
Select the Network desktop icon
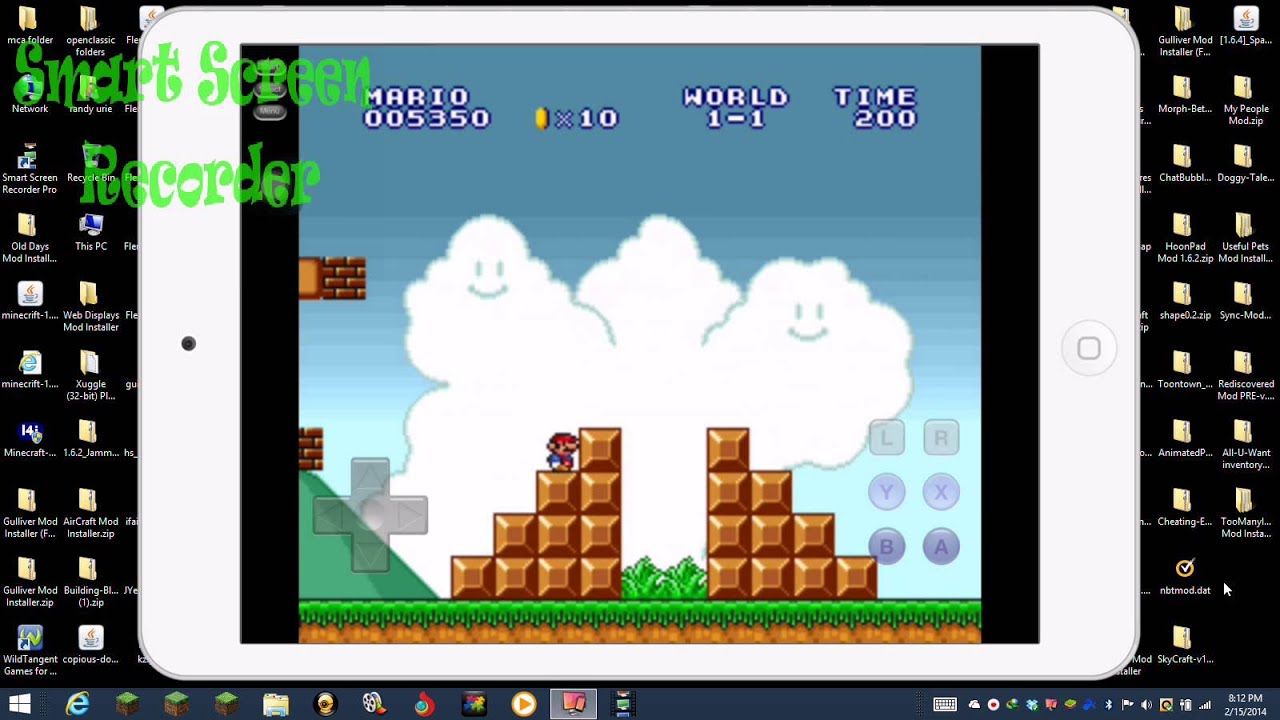(29, 96)
